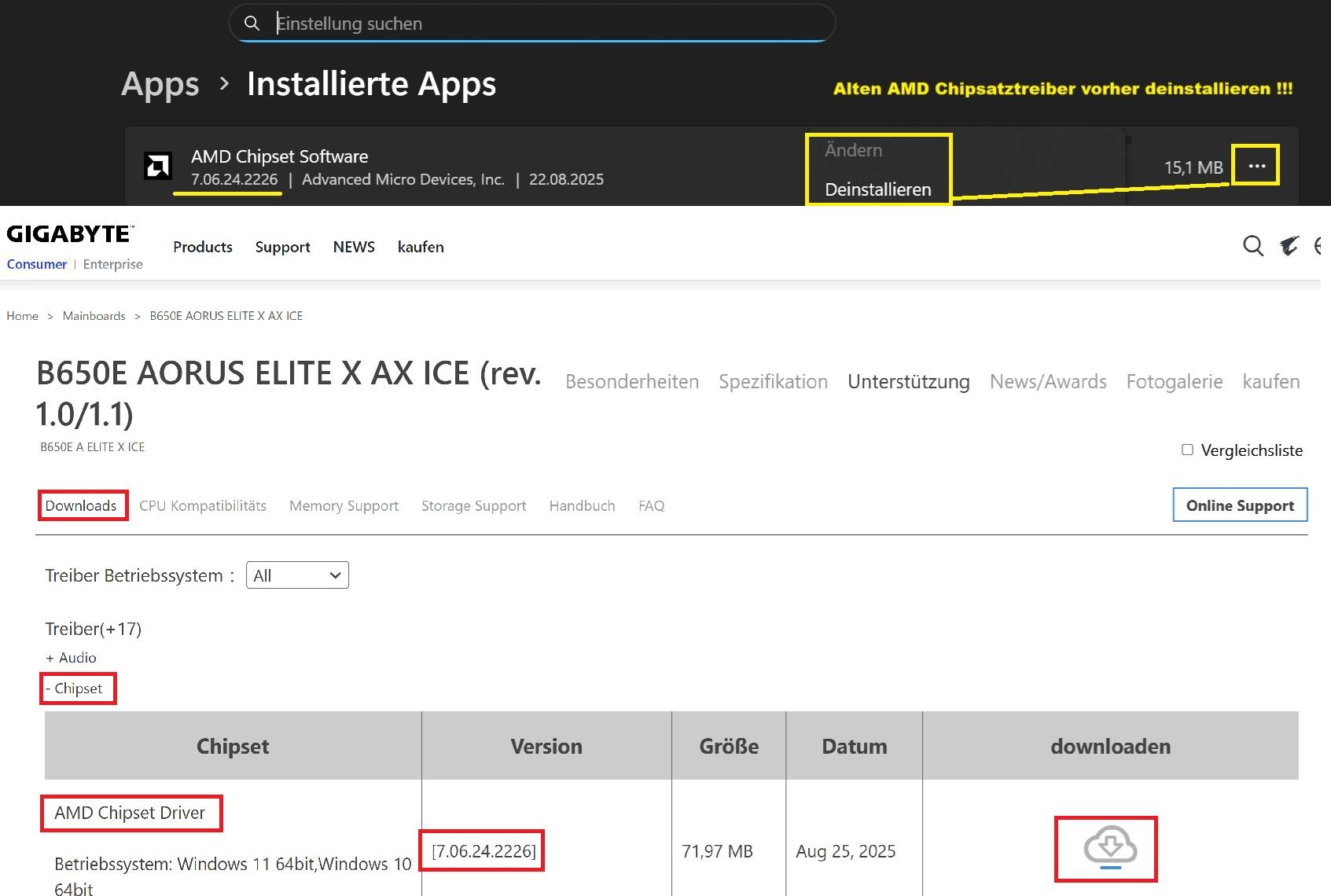Click the search magnifier in Settings search box

point(252,24)
